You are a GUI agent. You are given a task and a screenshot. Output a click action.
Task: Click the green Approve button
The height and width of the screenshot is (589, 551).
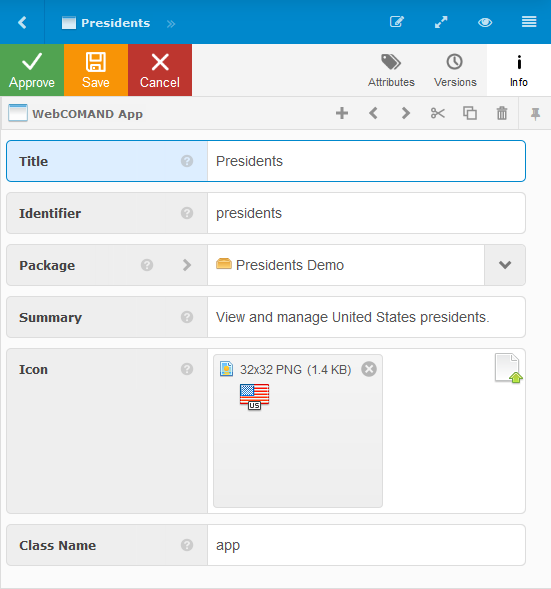click(x=32, y=70)
